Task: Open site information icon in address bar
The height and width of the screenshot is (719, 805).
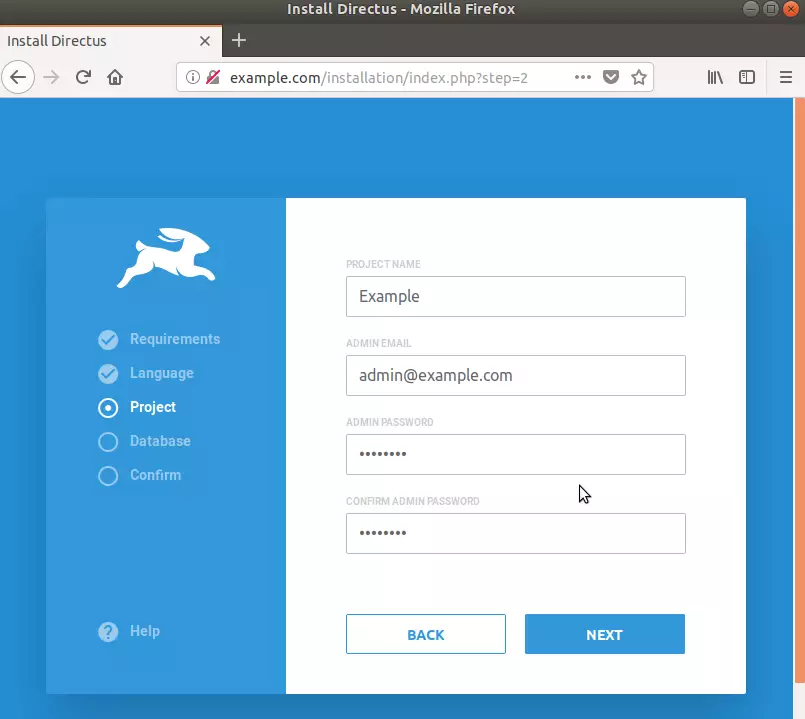Action: click(x=193, y=78)
